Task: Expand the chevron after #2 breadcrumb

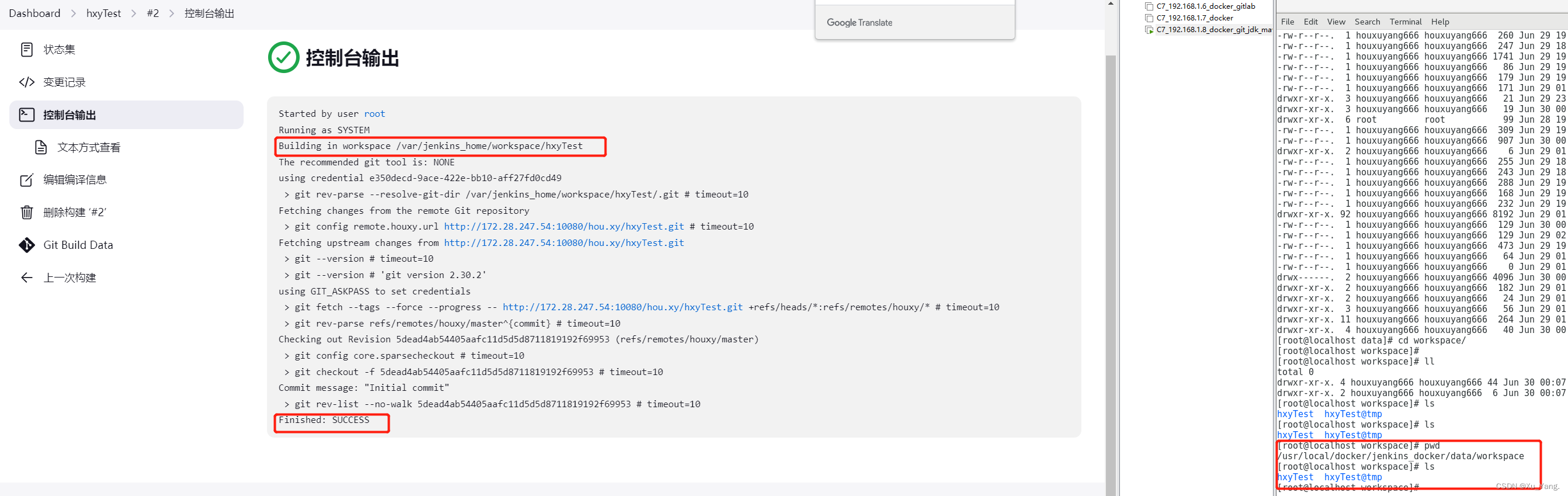Action: pyautogui.click(x=172, y=13)
